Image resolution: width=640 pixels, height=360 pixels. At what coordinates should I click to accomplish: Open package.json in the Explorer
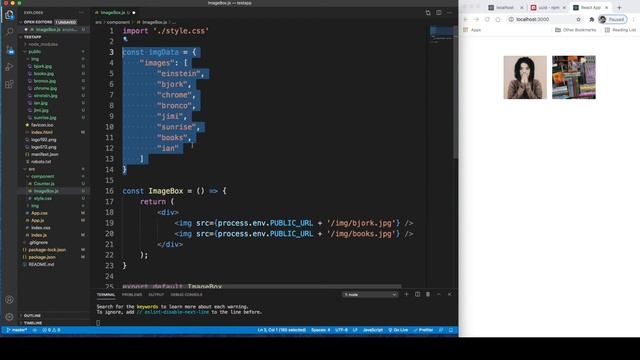point(42,257)
